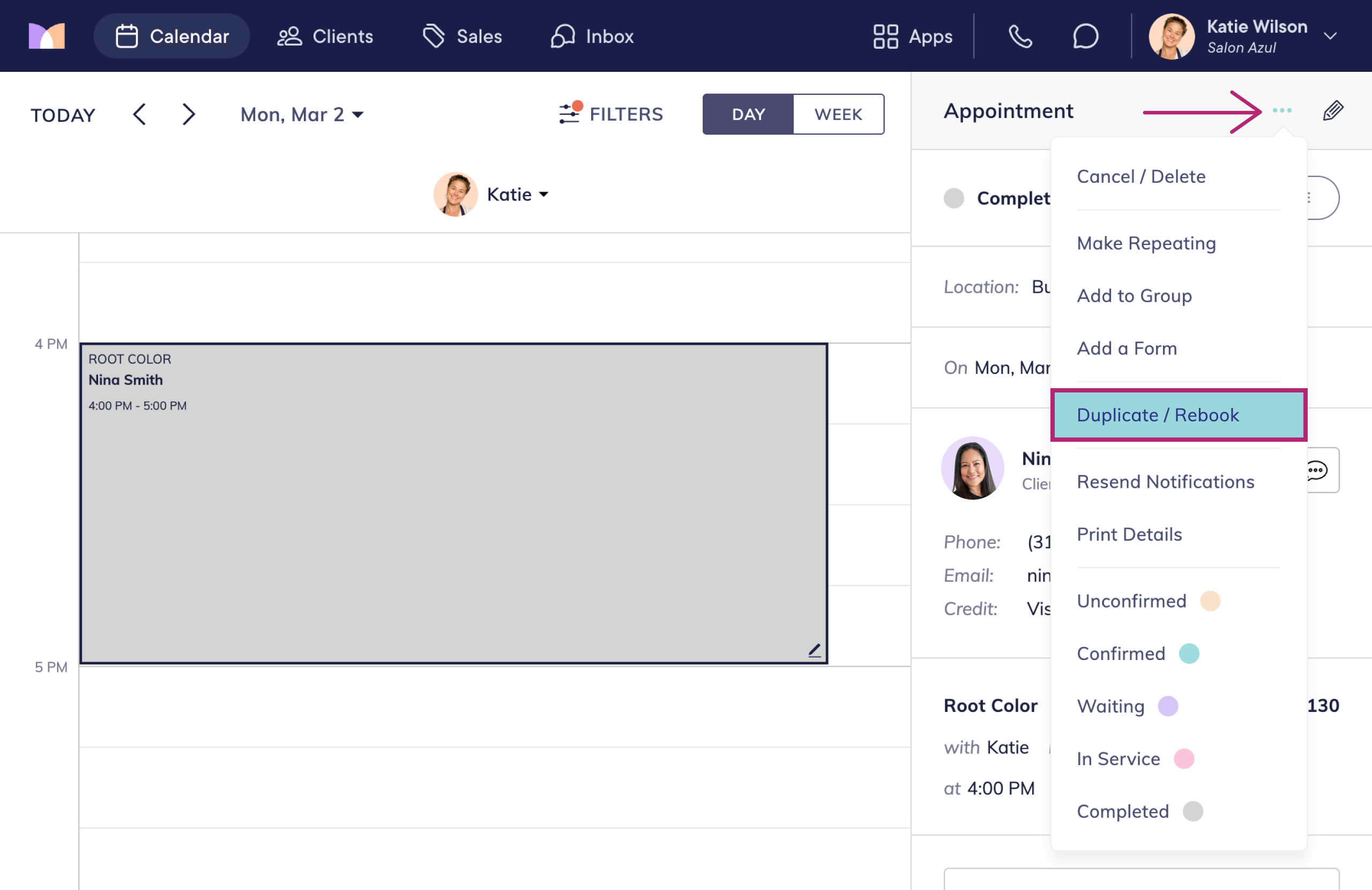Select Duplicate / Rebook menu item
This screenshot has width=1372, height=890.
tap(1158, 415)
